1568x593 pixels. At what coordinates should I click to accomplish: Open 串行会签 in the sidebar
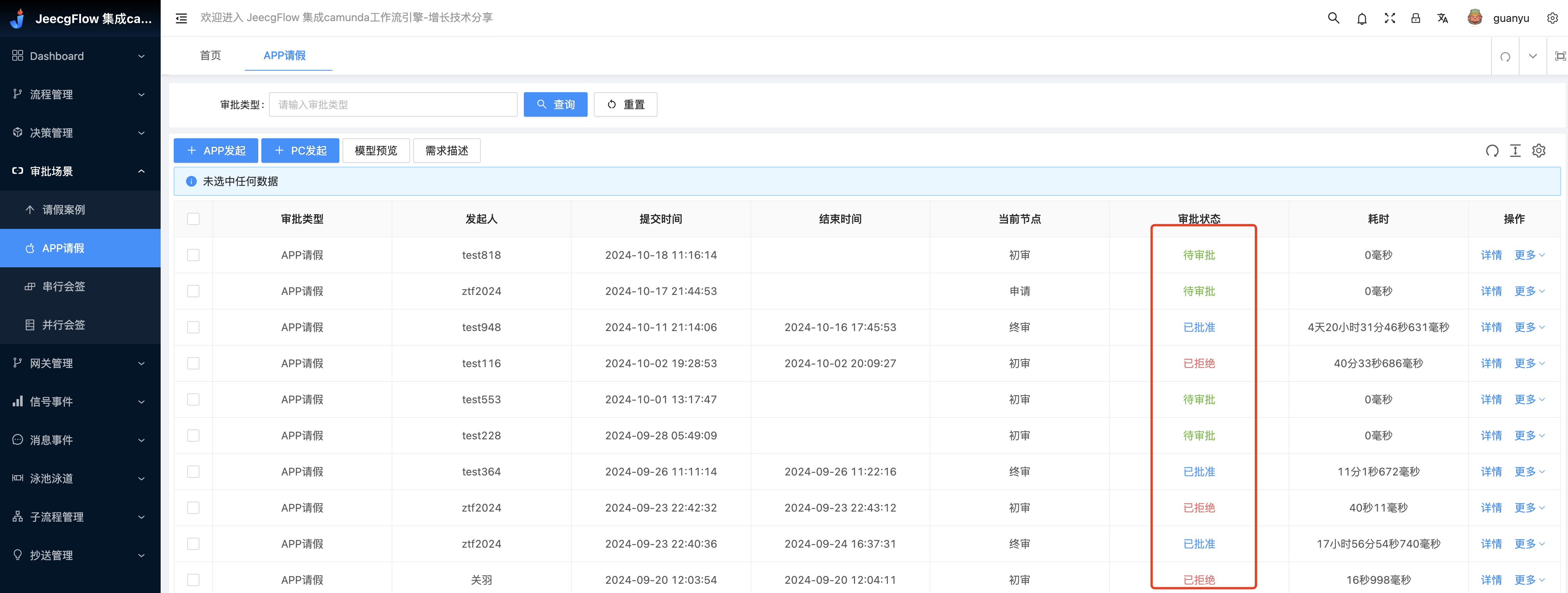[80, 286]
